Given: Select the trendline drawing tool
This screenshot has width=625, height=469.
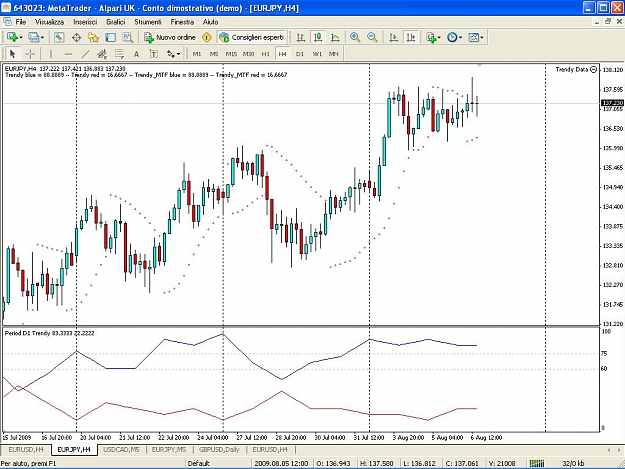Looking at the screenshot, I should coord(85,54).
